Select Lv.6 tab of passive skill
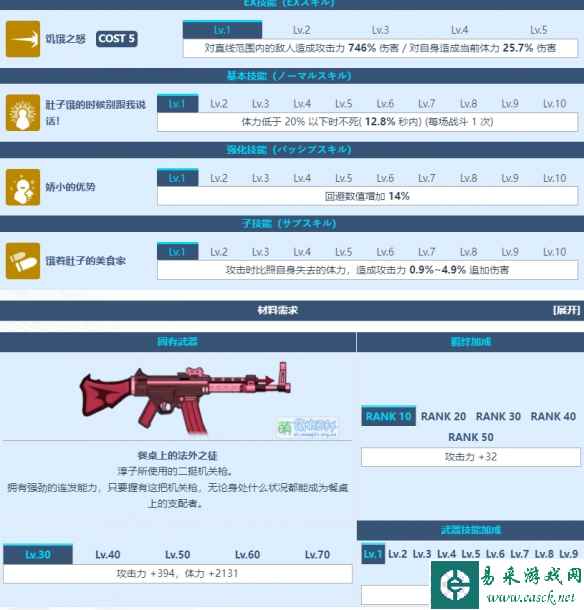 (x=385, y=178)
